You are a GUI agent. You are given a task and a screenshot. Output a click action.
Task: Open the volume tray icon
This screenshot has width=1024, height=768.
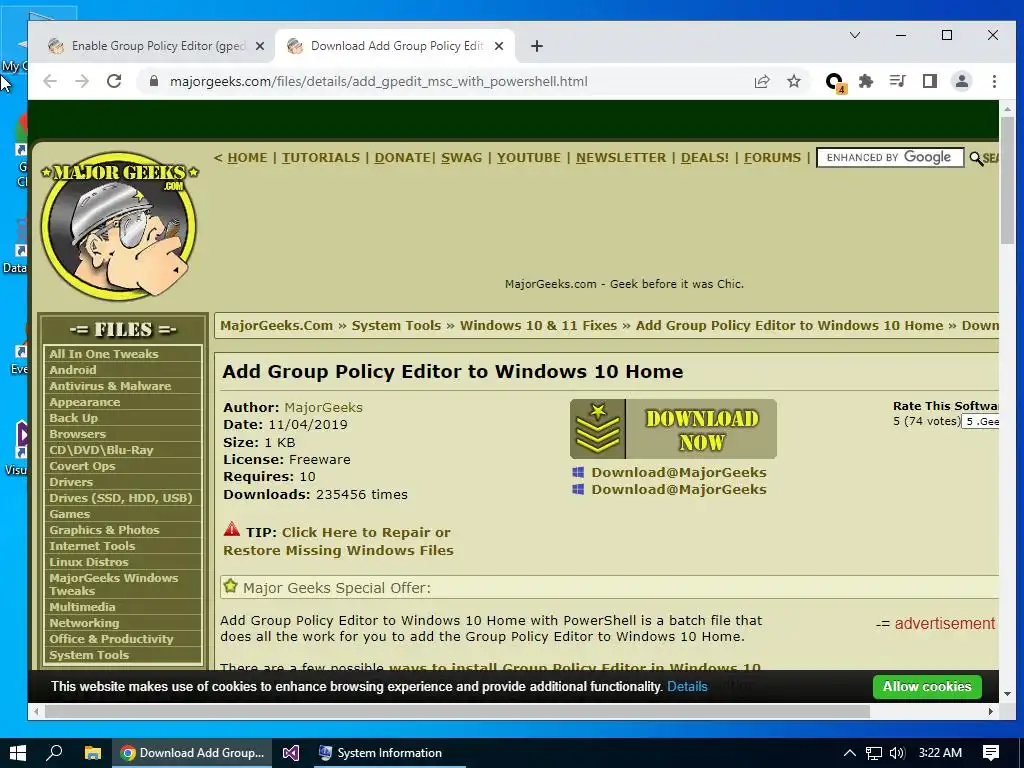coord(897,753)
